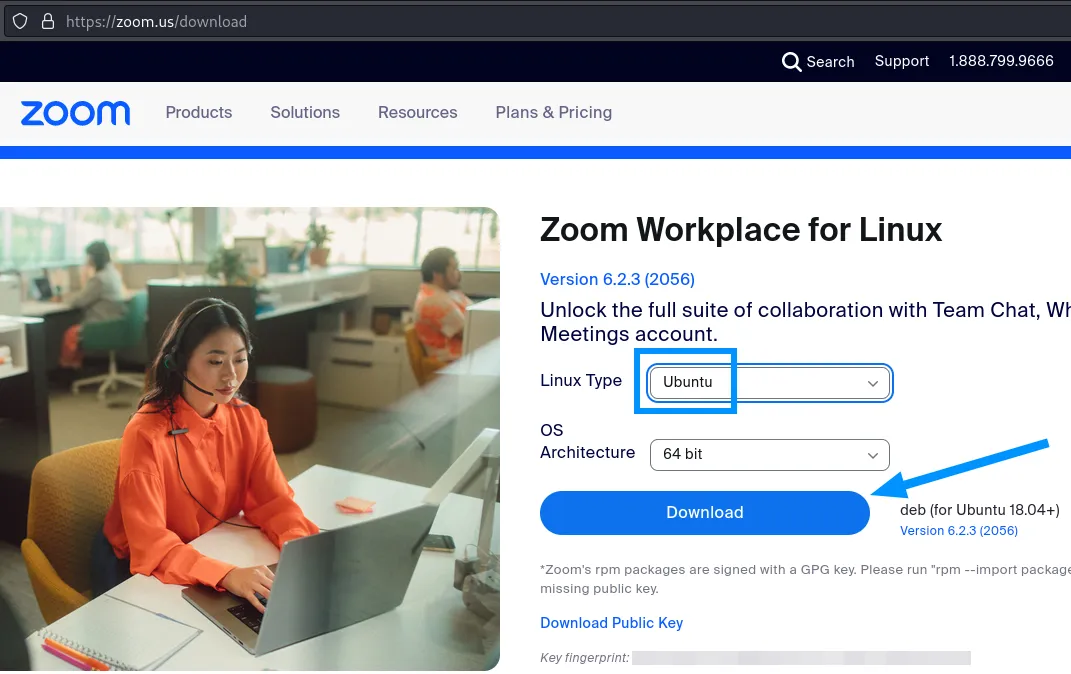Image resolution: width=1071 pixels, height=674 pixels.
Task: Open the Linux Type dropdown set to Ubuntu
Action: pyautogui.click(x=769, y=382)
